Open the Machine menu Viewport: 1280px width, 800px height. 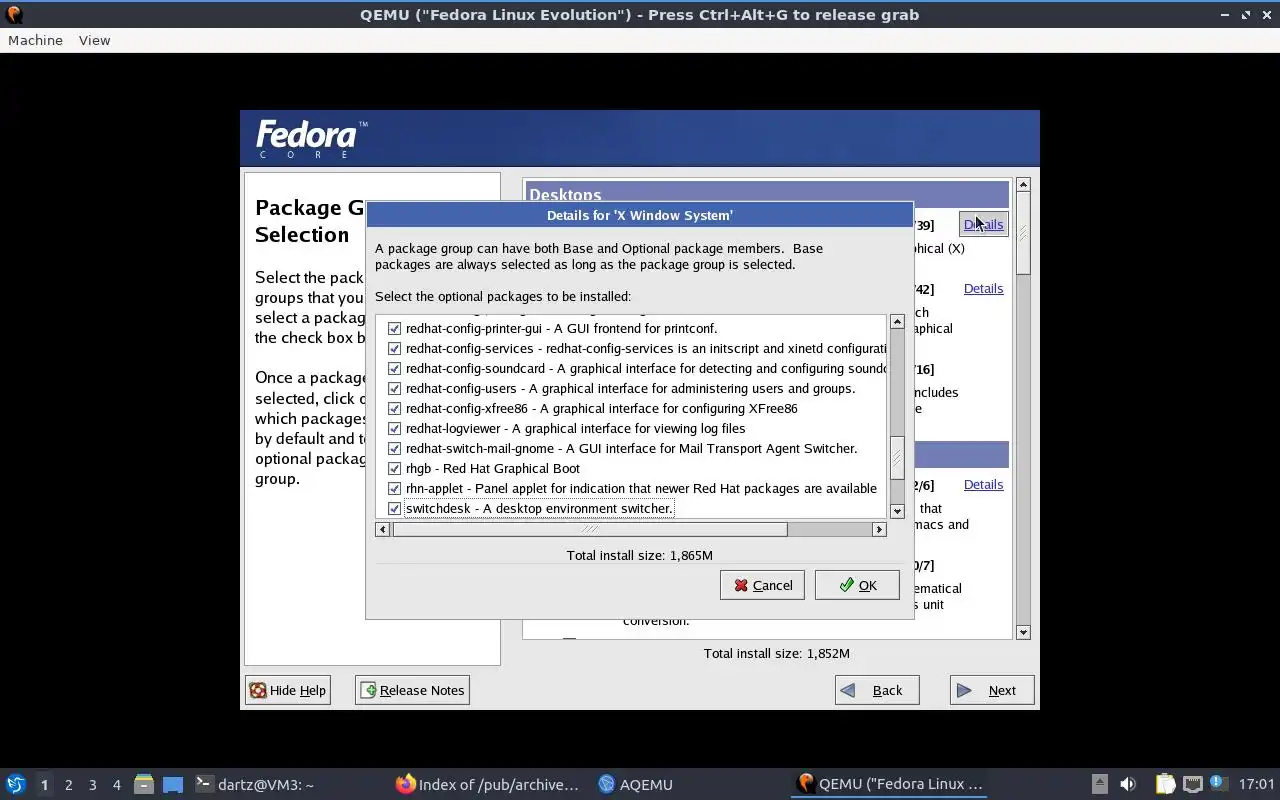[35, 40]
